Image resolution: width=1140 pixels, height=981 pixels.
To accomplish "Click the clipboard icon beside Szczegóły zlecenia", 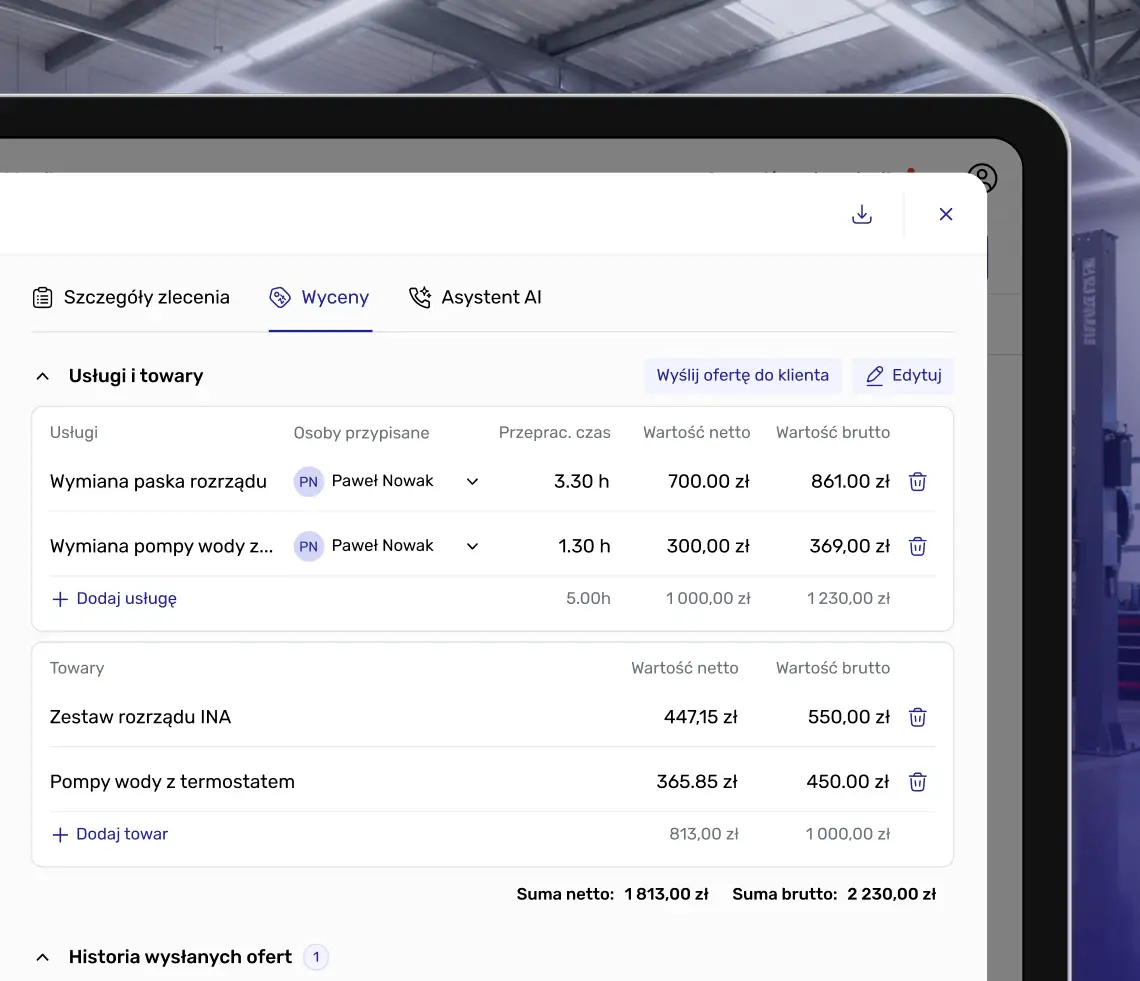I will (x=42, y=297).
